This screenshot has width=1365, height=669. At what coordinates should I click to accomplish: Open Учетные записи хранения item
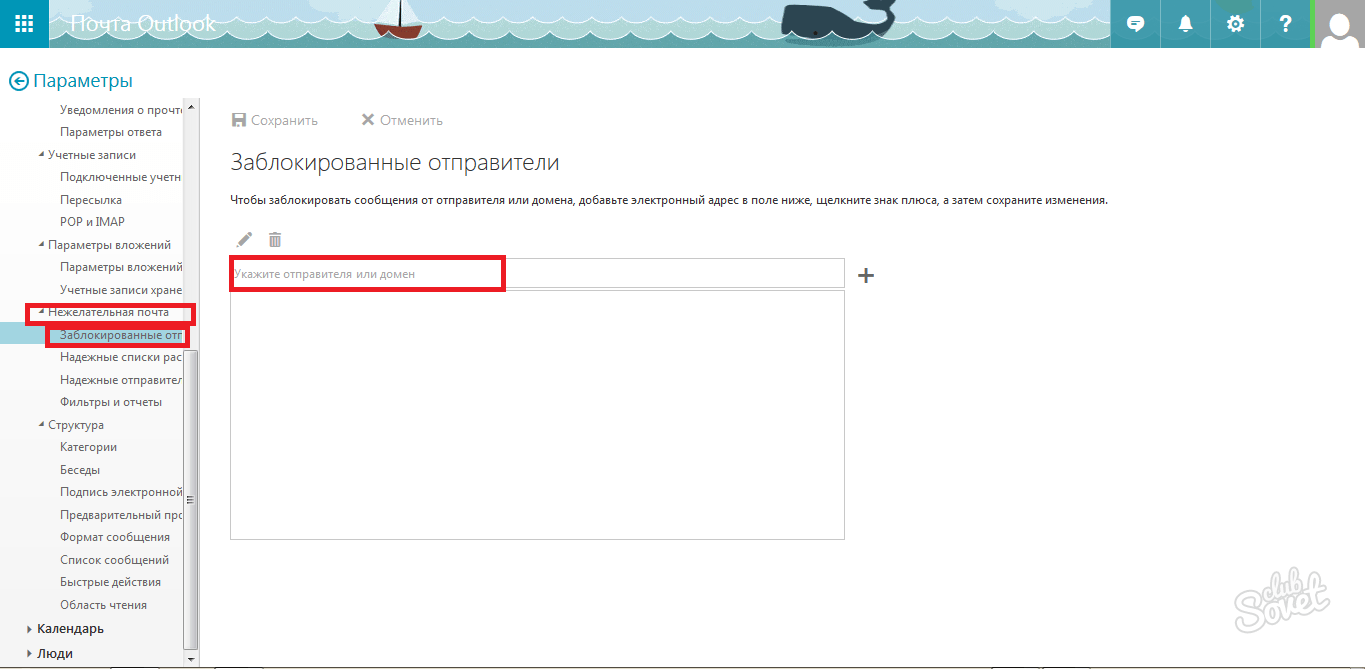[120, 290]
